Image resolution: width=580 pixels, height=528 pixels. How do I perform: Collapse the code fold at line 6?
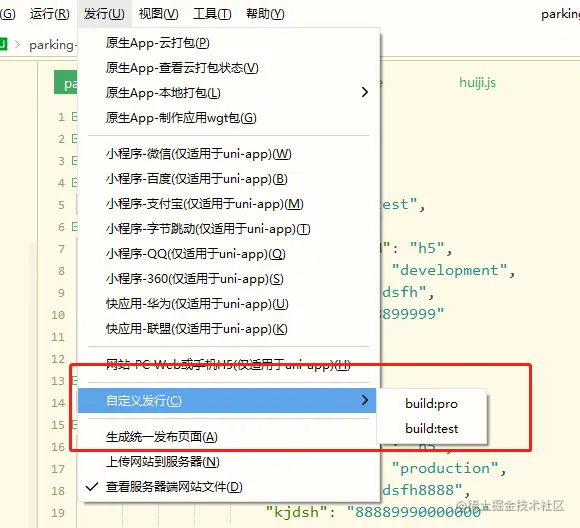[75, 226]
